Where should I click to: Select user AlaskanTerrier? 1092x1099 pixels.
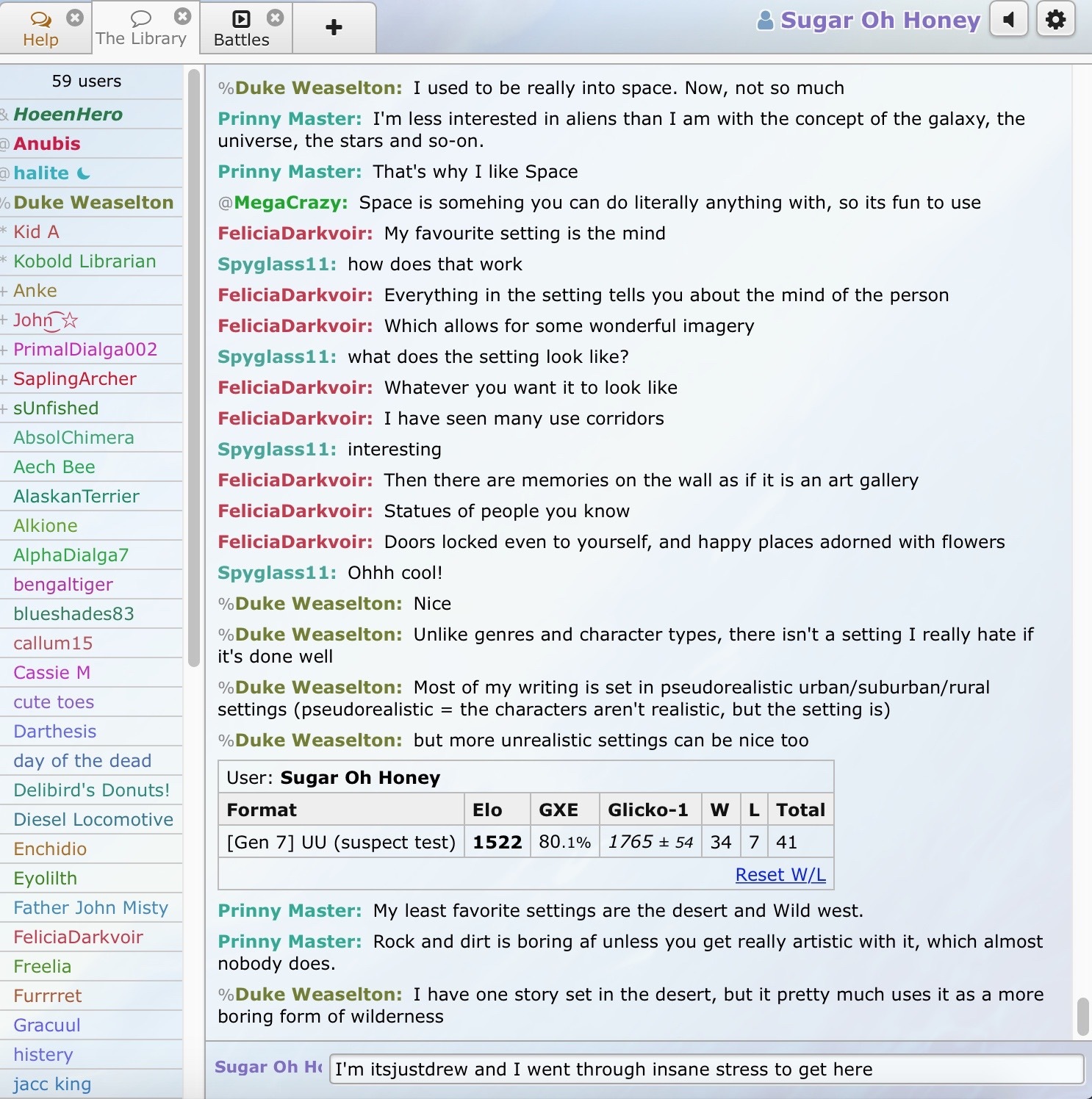click(x=91, y=496)
